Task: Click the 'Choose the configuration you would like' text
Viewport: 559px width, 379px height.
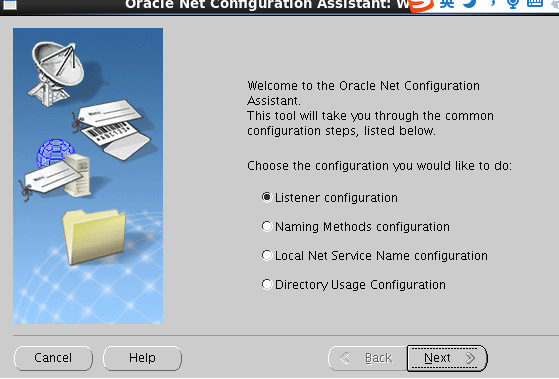Action: (x=379, y=166)
